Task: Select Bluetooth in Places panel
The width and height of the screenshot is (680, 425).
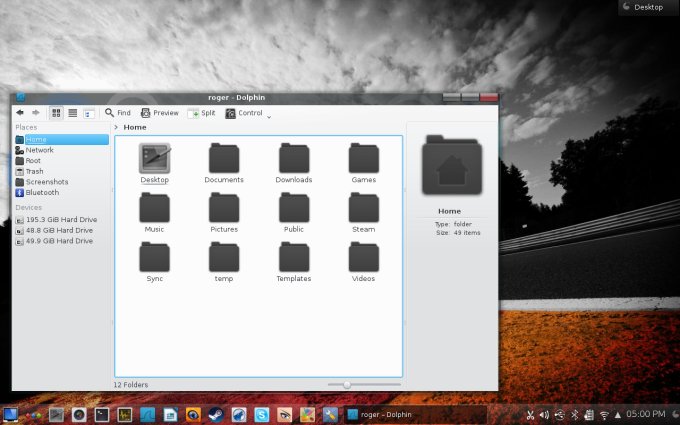Action: 42,192
